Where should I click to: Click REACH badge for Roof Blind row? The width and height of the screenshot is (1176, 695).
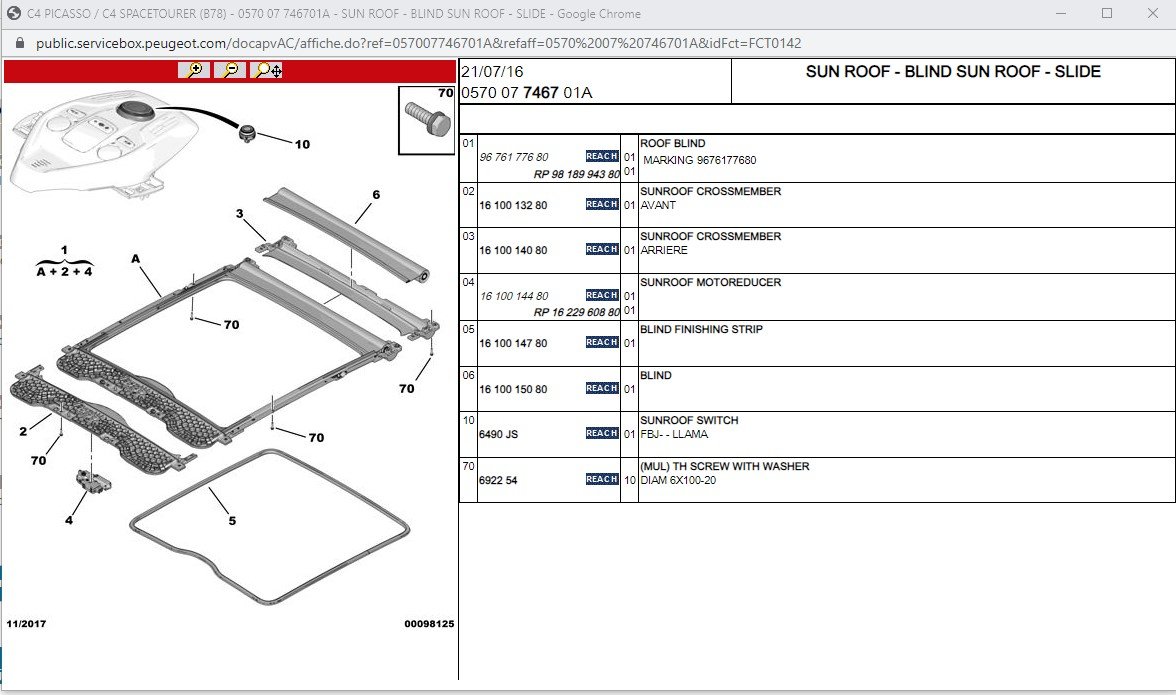(x=602, y=156)
